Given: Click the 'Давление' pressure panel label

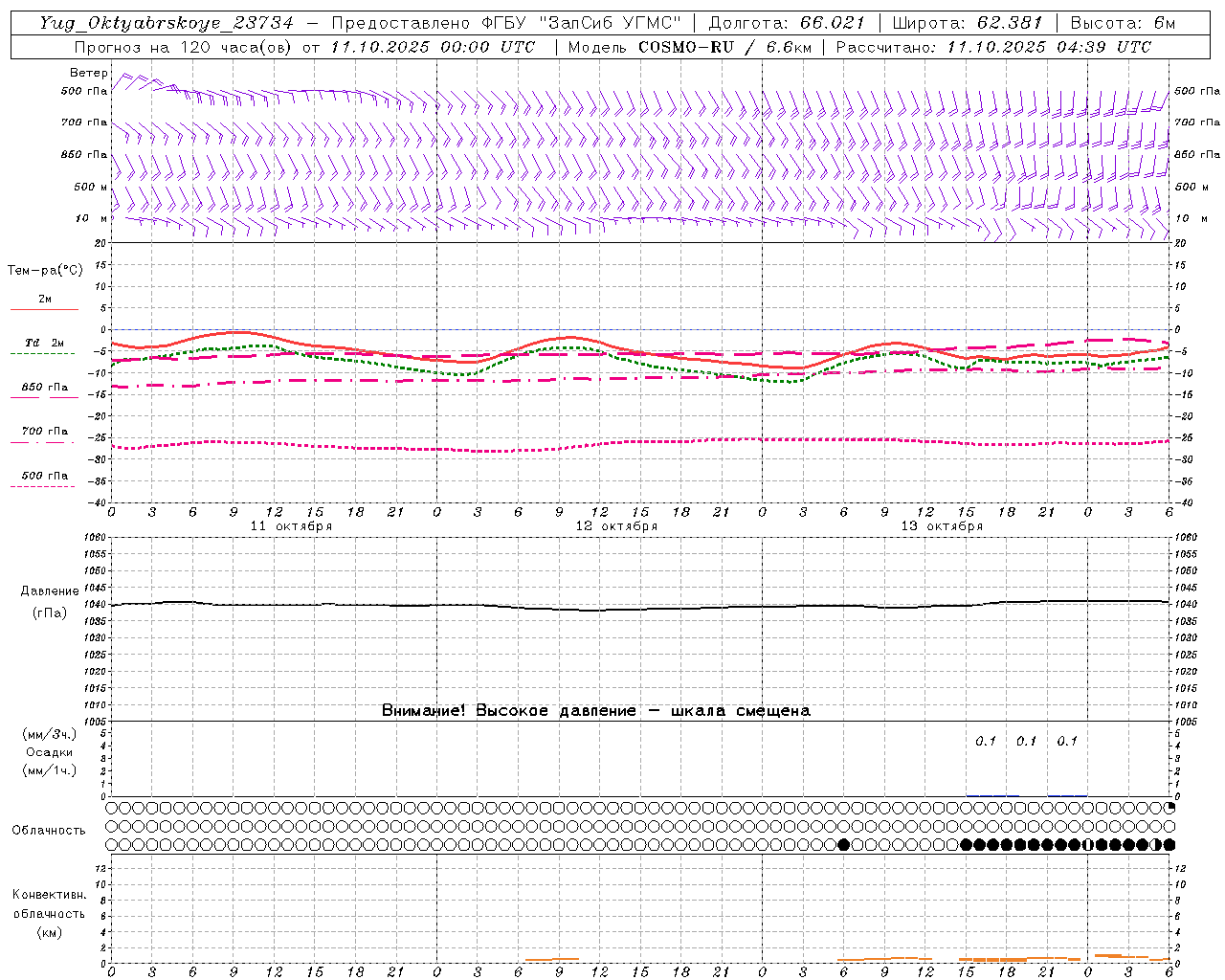Looking at the screenshot, I should point(50,591).
